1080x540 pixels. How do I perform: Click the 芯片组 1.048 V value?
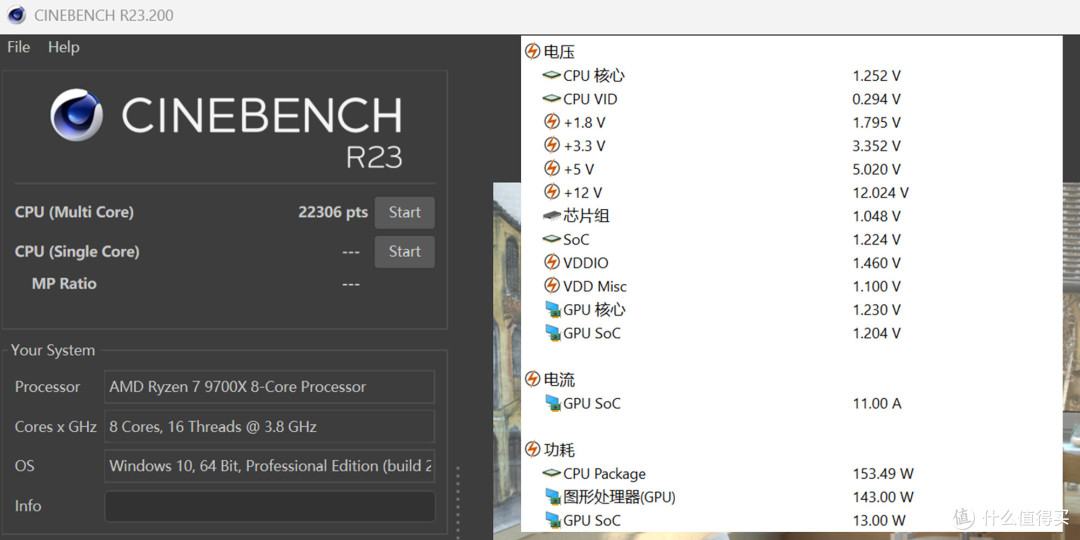click(x=876, y=216)
